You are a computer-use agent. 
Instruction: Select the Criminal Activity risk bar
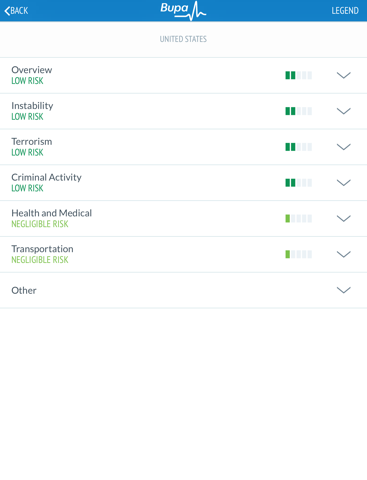pos(299,183)
